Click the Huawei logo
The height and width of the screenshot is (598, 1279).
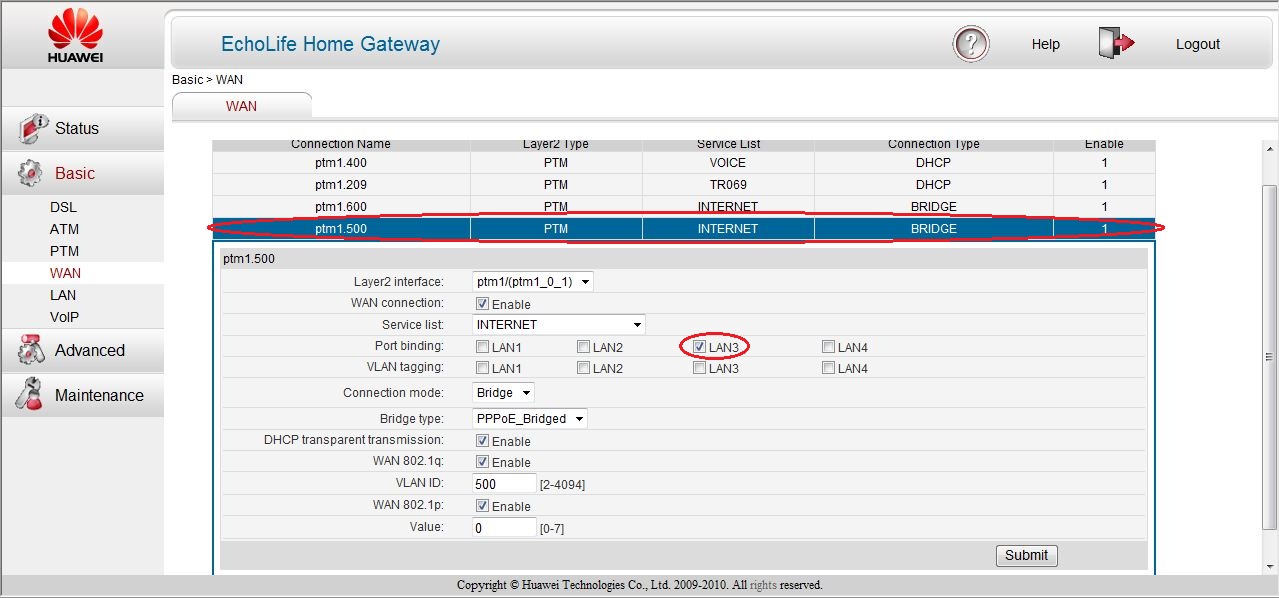(x=74, y=32)
